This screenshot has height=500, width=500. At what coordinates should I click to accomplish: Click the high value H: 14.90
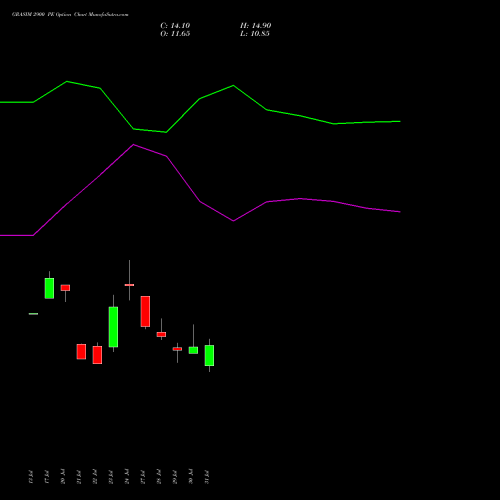[x=255, y=26]
